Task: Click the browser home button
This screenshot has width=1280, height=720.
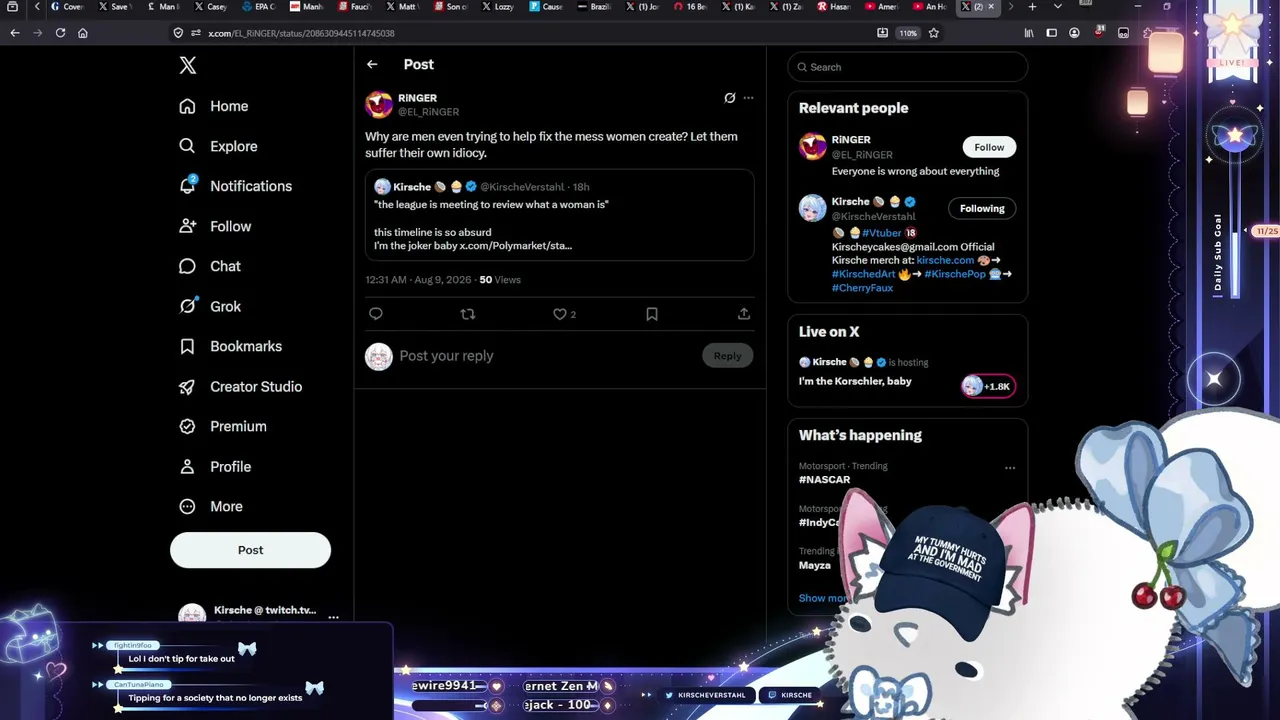Action: [83, 33]
